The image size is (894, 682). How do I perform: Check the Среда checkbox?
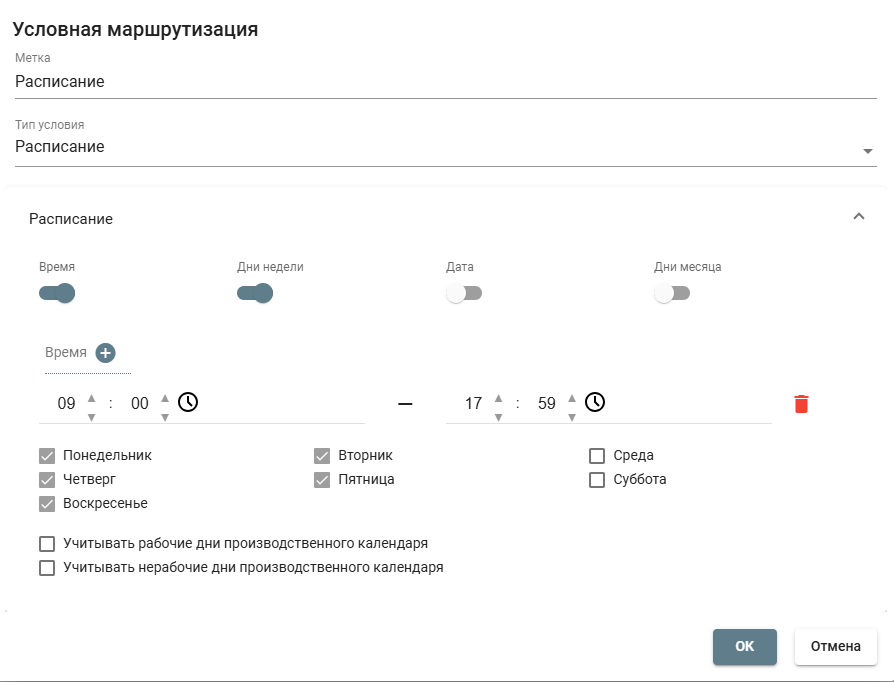pyautogui.click(x=597, y=456)
